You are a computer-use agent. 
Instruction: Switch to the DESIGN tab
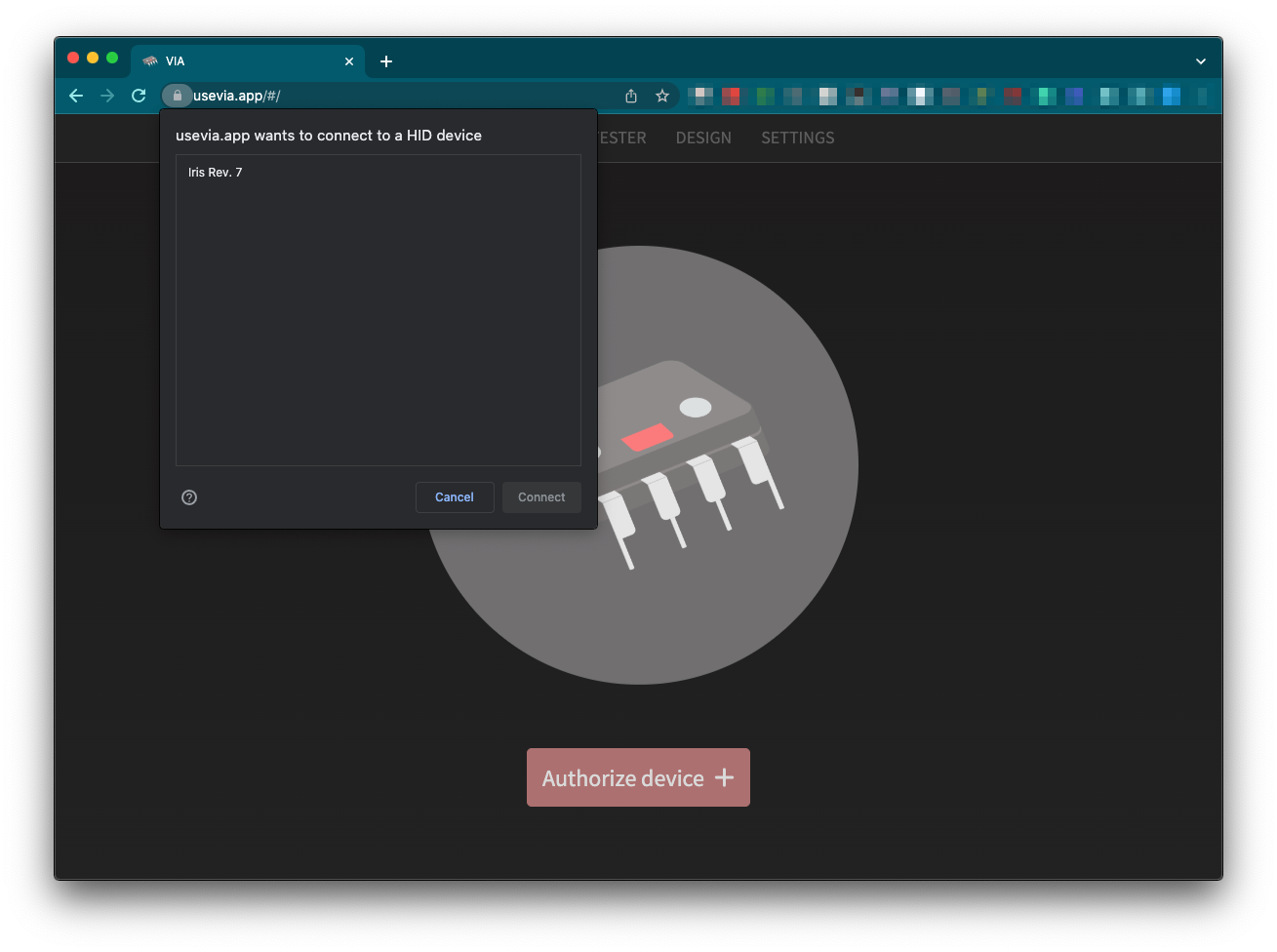703,138
